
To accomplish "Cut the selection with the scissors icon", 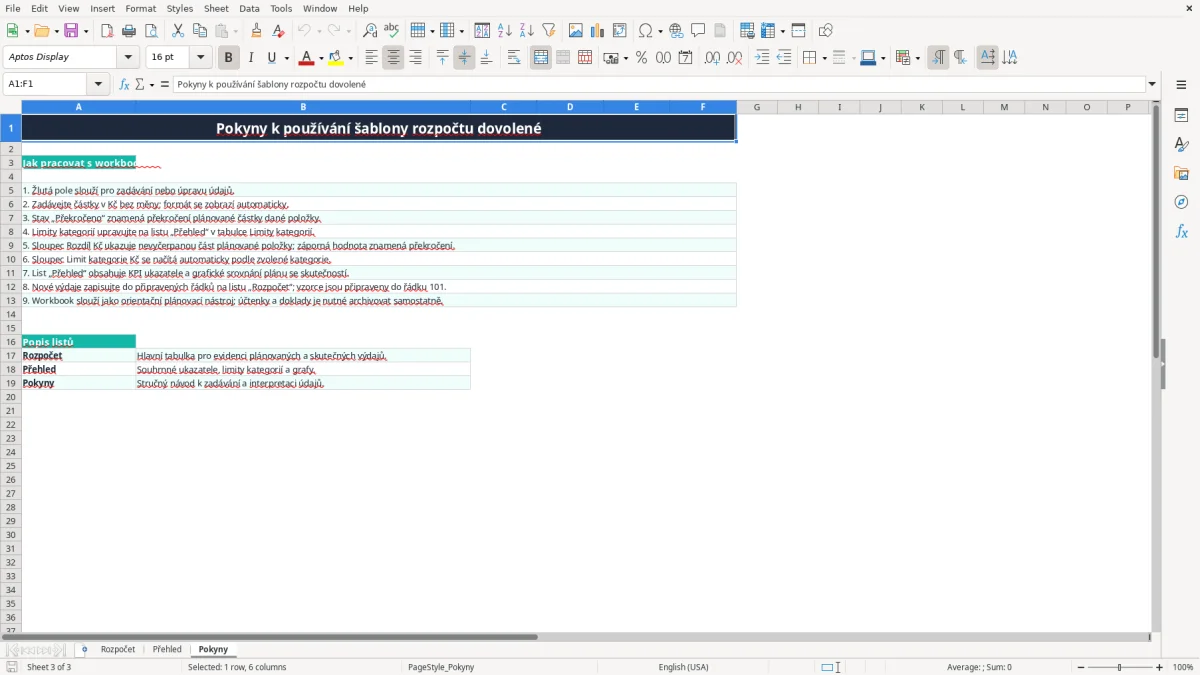I will click(178, 31).
